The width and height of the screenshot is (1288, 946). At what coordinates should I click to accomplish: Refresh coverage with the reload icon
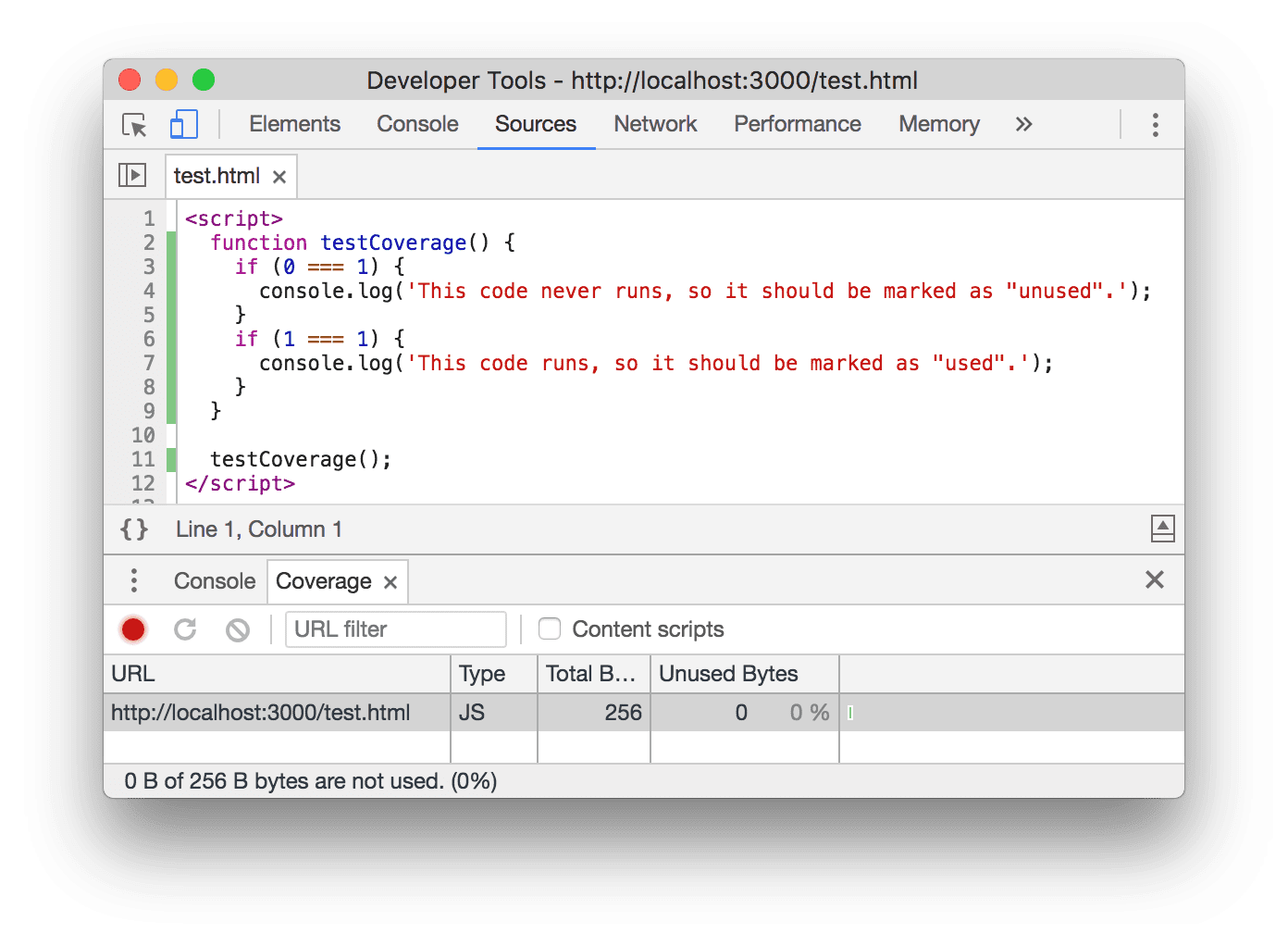pyautogui.click(x=185, y=629)
